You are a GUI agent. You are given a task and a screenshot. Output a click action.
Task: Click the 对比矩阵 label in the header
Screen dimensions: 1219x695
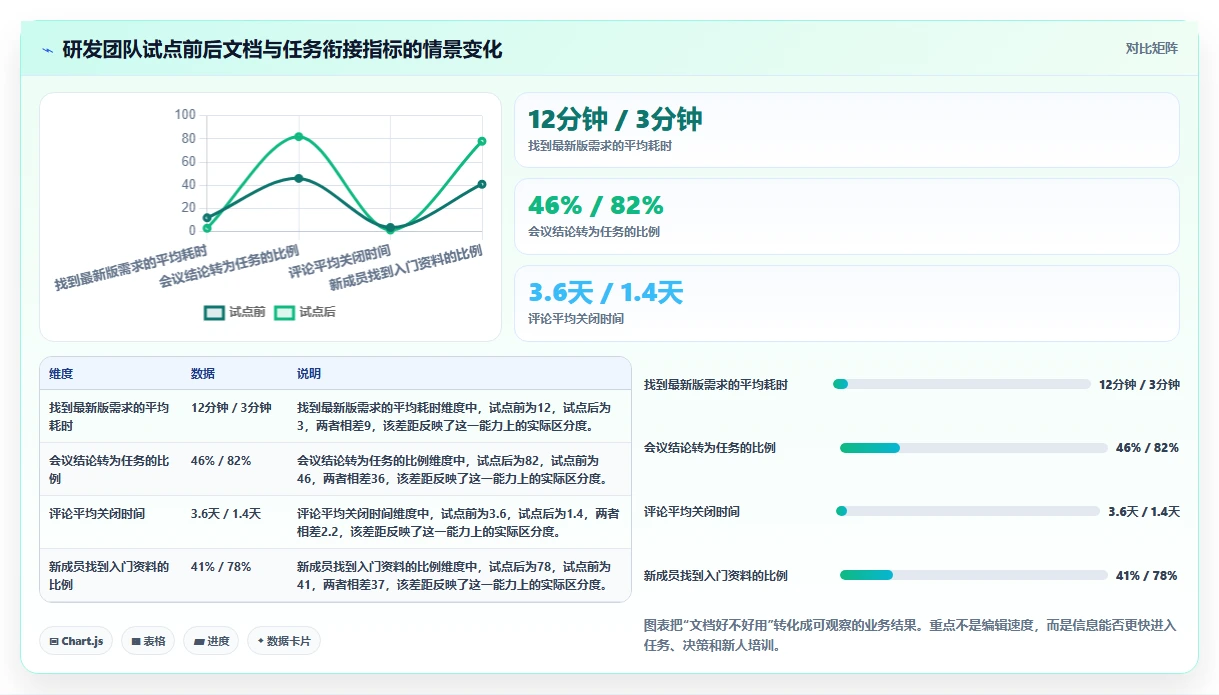1151,49
